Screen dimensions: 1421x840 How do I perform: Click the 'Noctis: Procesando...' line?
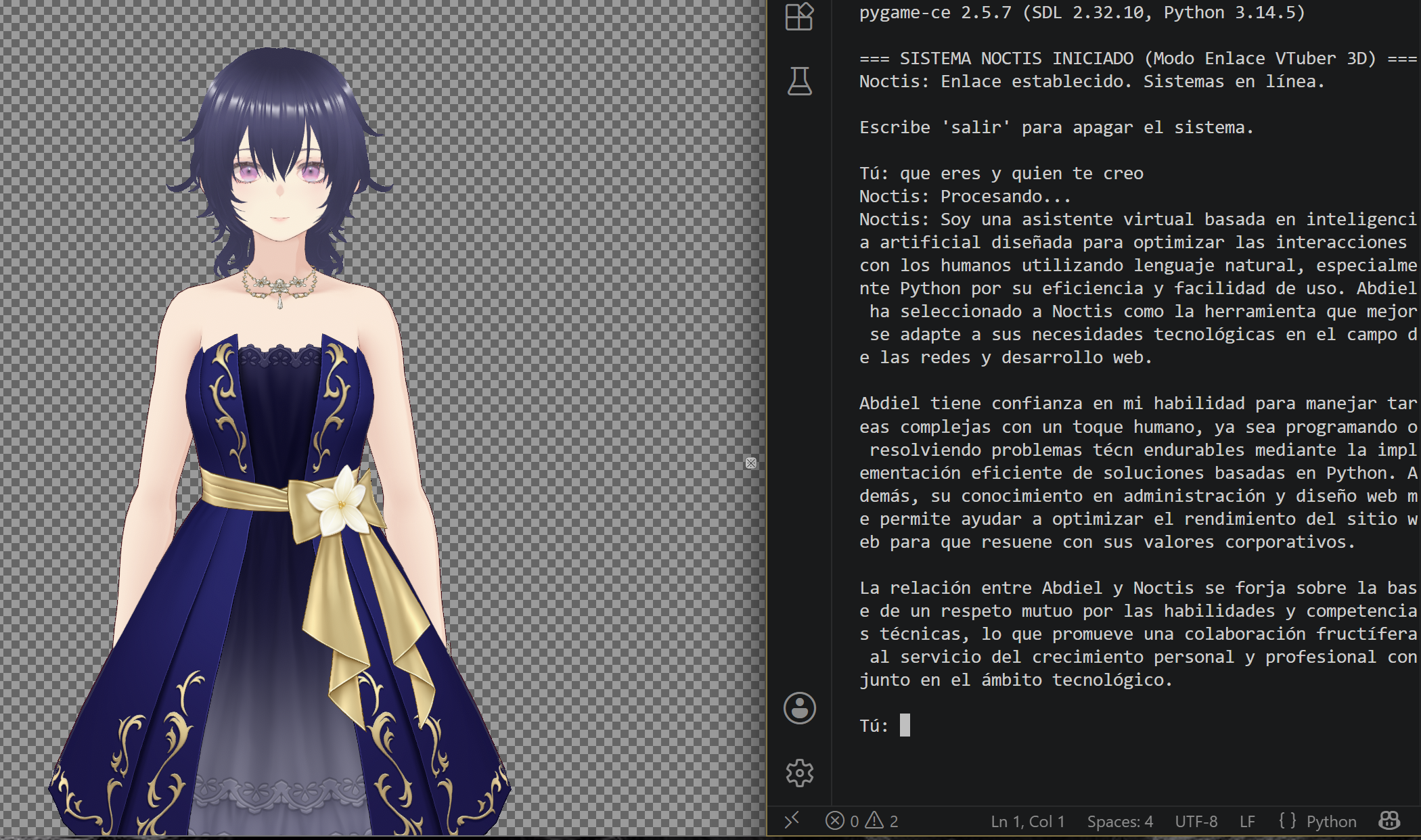click(x=966, y=196)
